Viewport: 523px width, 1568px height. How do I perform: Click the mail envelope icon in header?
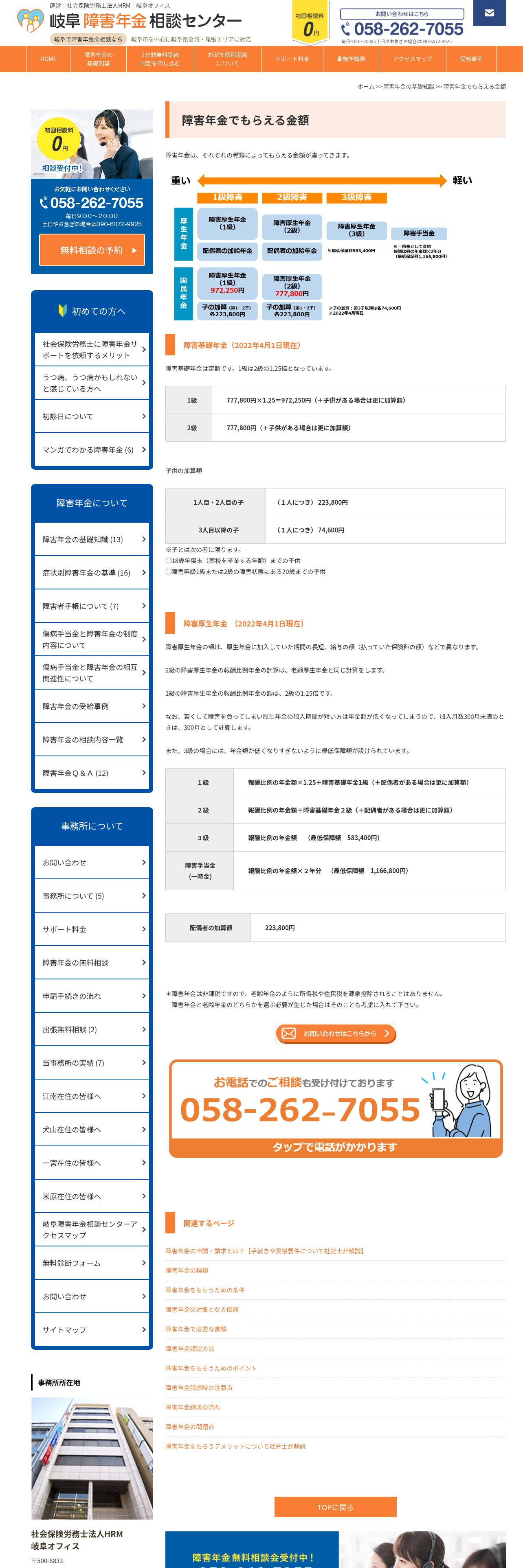tap(489, 13)
